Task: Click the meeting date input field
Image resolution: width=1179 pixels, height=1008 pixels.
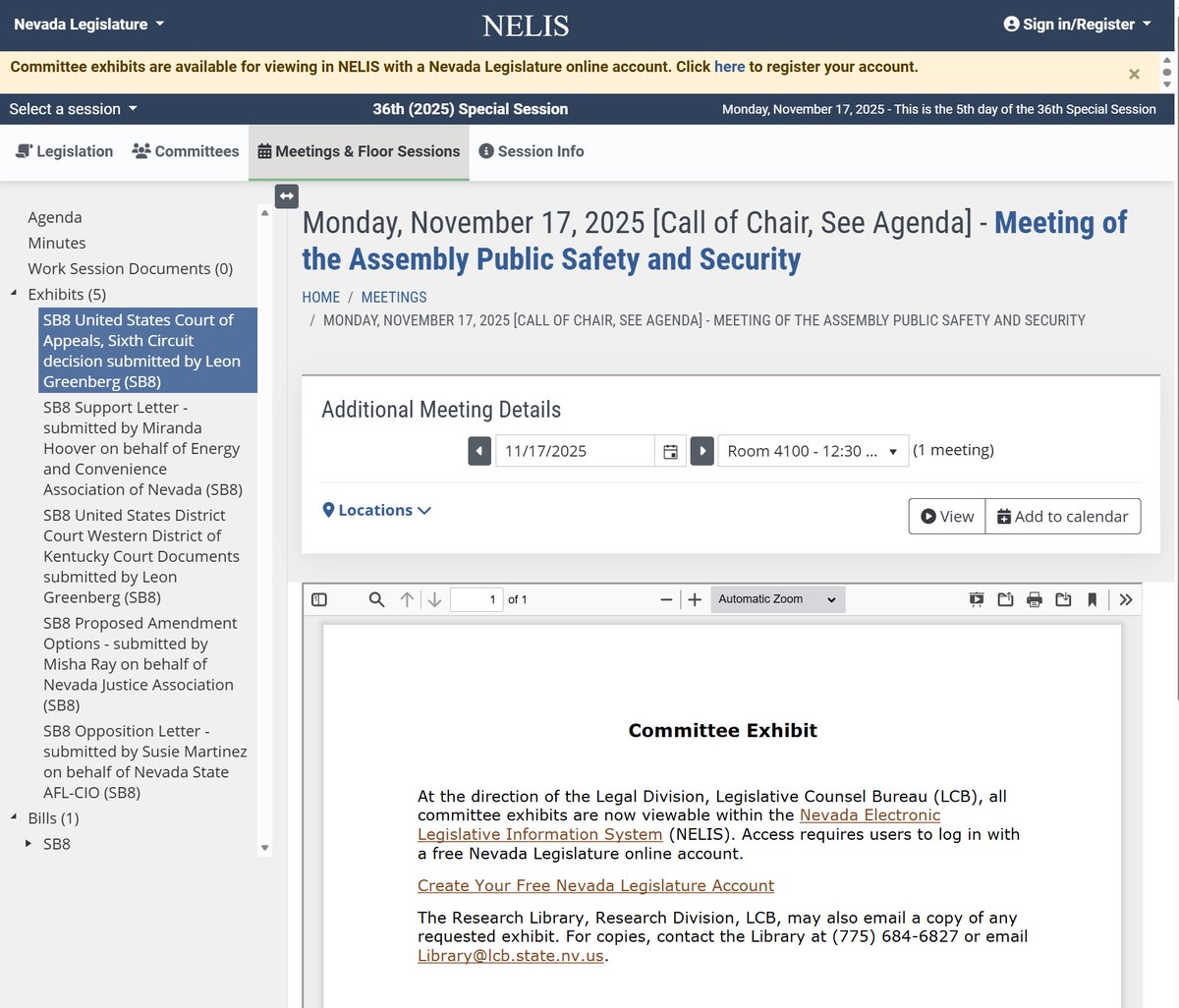Action: [575, 451]
